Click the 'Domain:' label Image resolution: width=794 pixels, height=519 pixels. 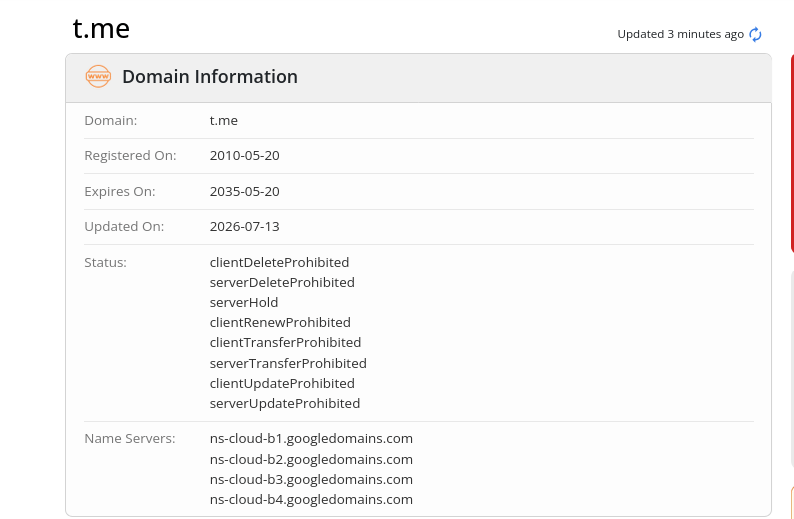(x=110, y=121)
